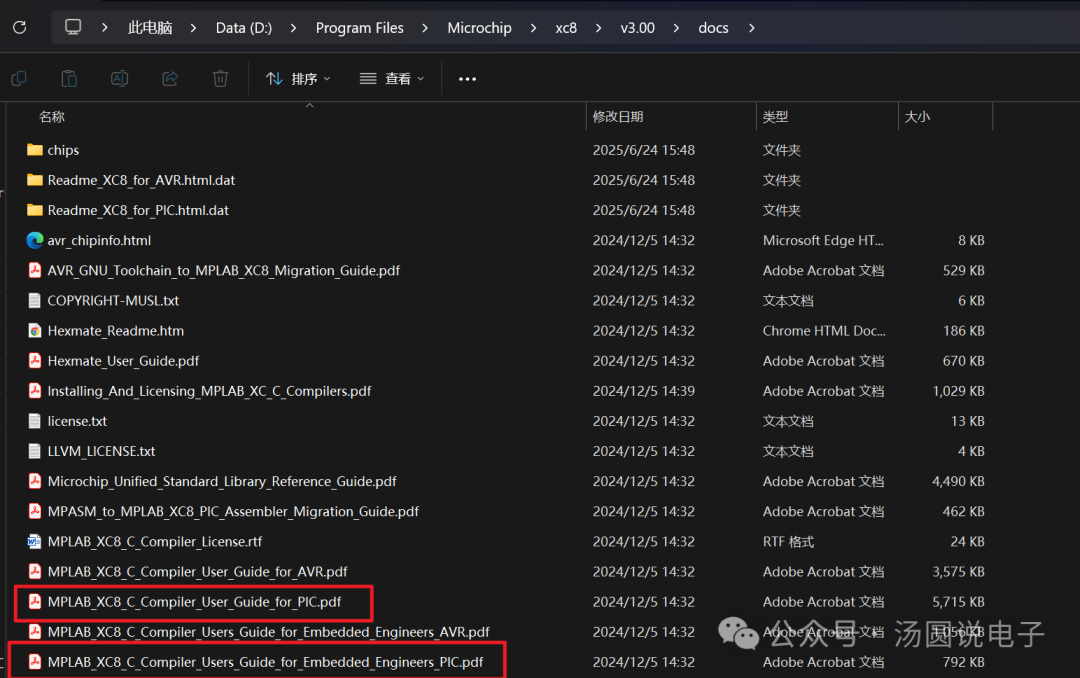Sort by 大小 column header
This screenshot has height=678, width=1080.
pos(917,116)
